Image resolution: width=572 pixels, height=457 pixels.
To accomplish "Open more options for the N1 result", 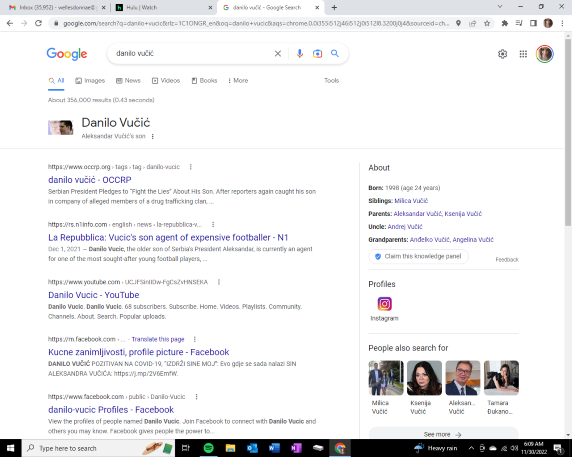I will point(213,225).
